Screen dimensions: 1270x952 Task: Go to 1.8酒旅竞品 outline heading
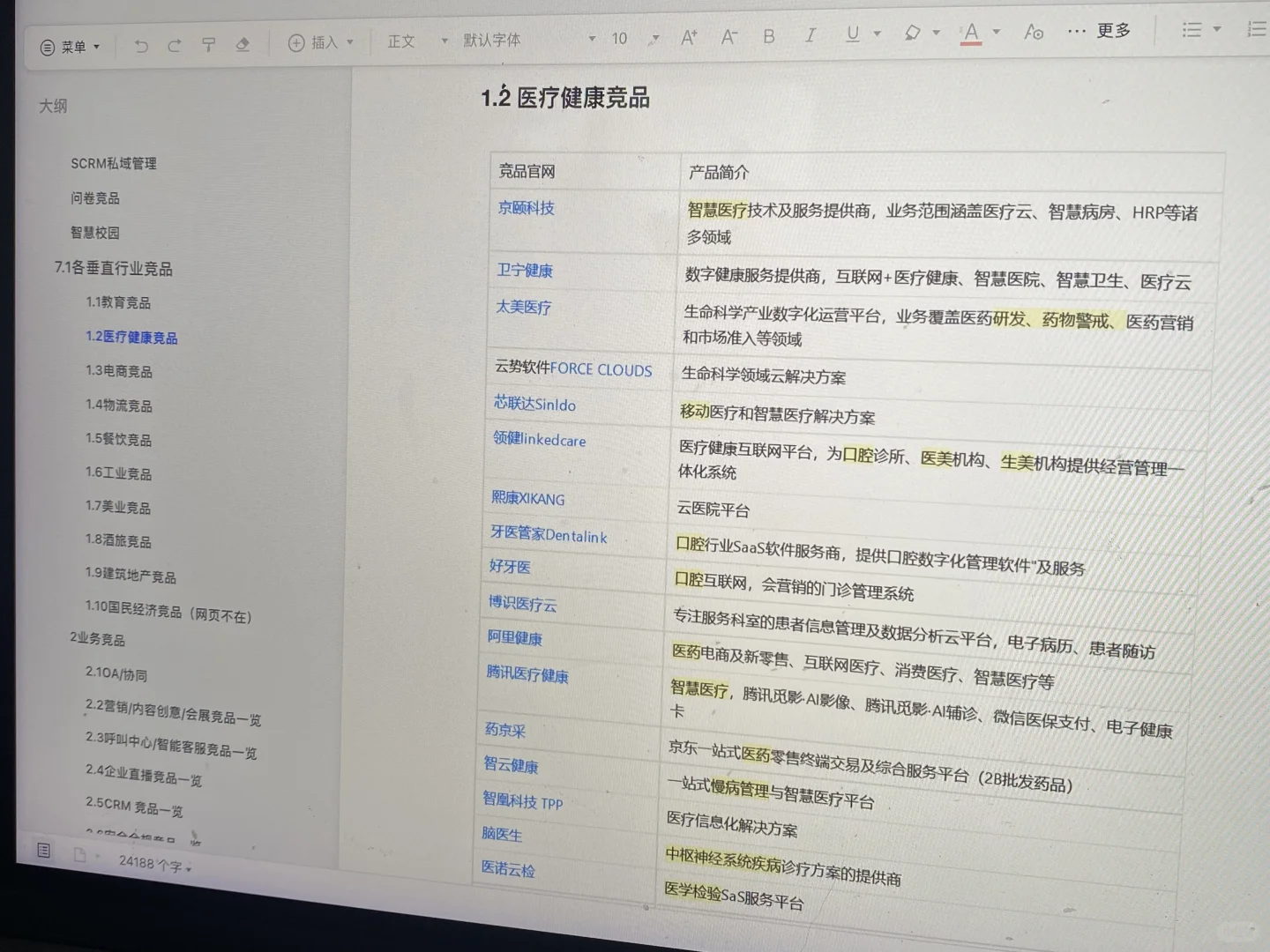tap(118, 540)
